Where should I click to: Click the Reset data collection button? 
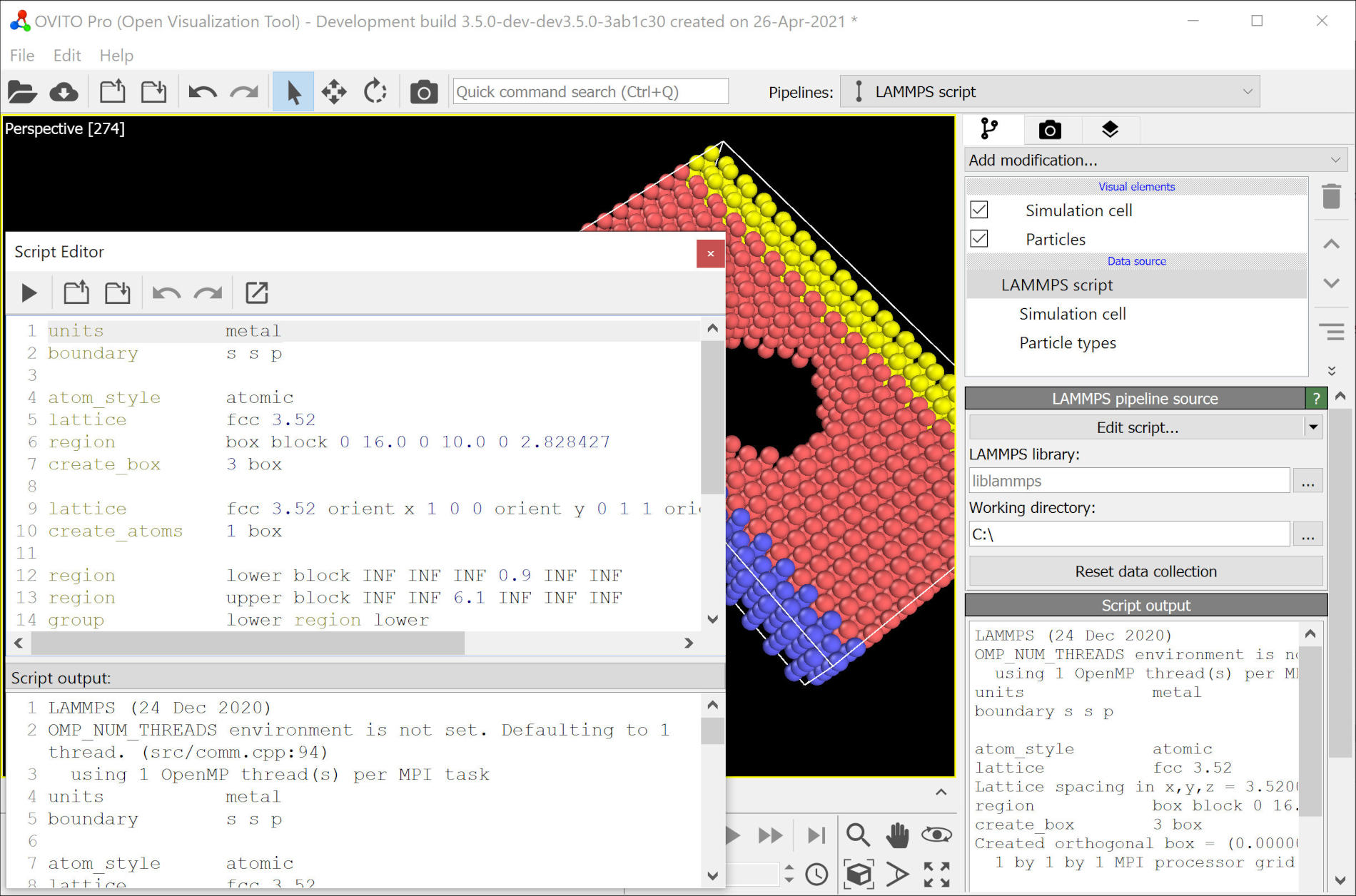1145,571
